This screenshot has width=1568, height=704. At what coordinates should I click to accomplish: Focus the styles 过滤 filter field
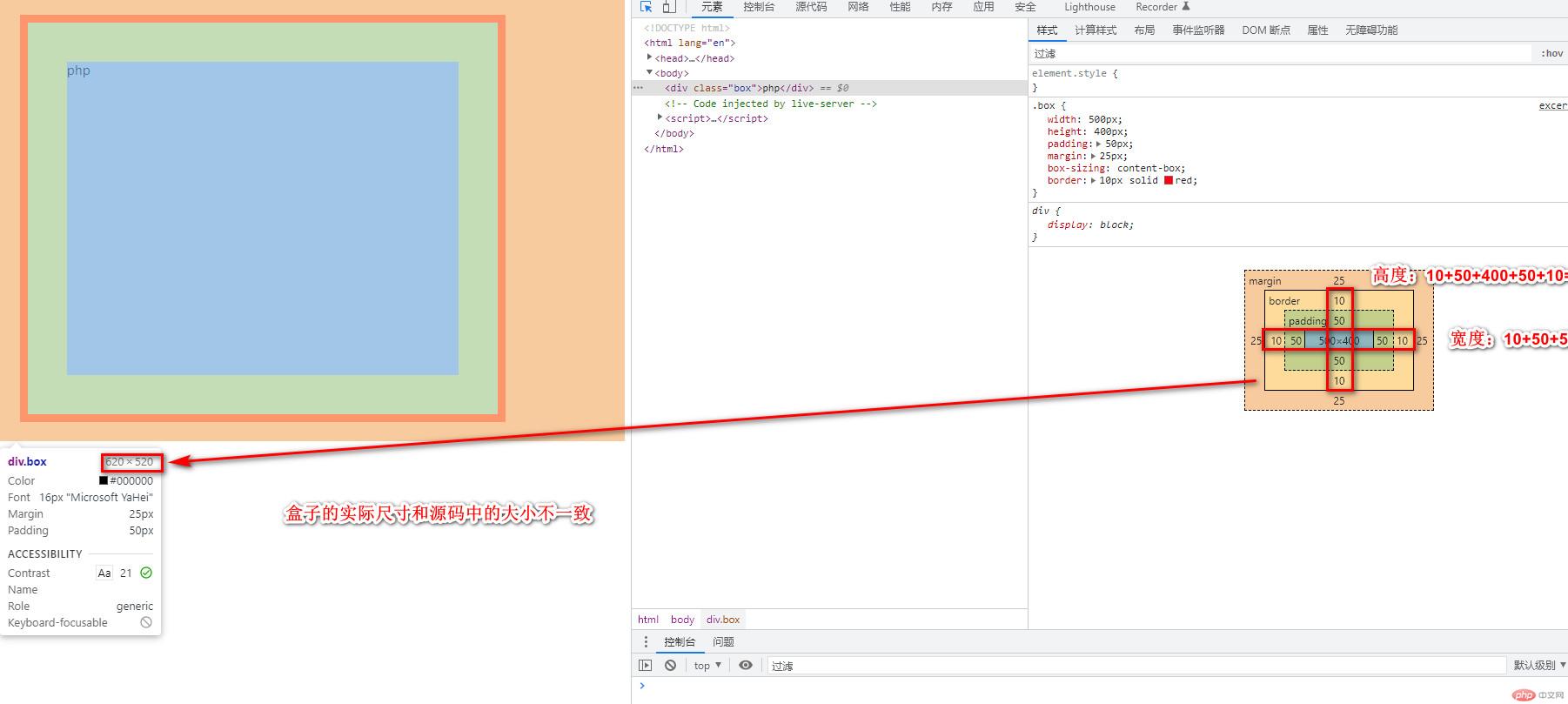coord(1279,53)
